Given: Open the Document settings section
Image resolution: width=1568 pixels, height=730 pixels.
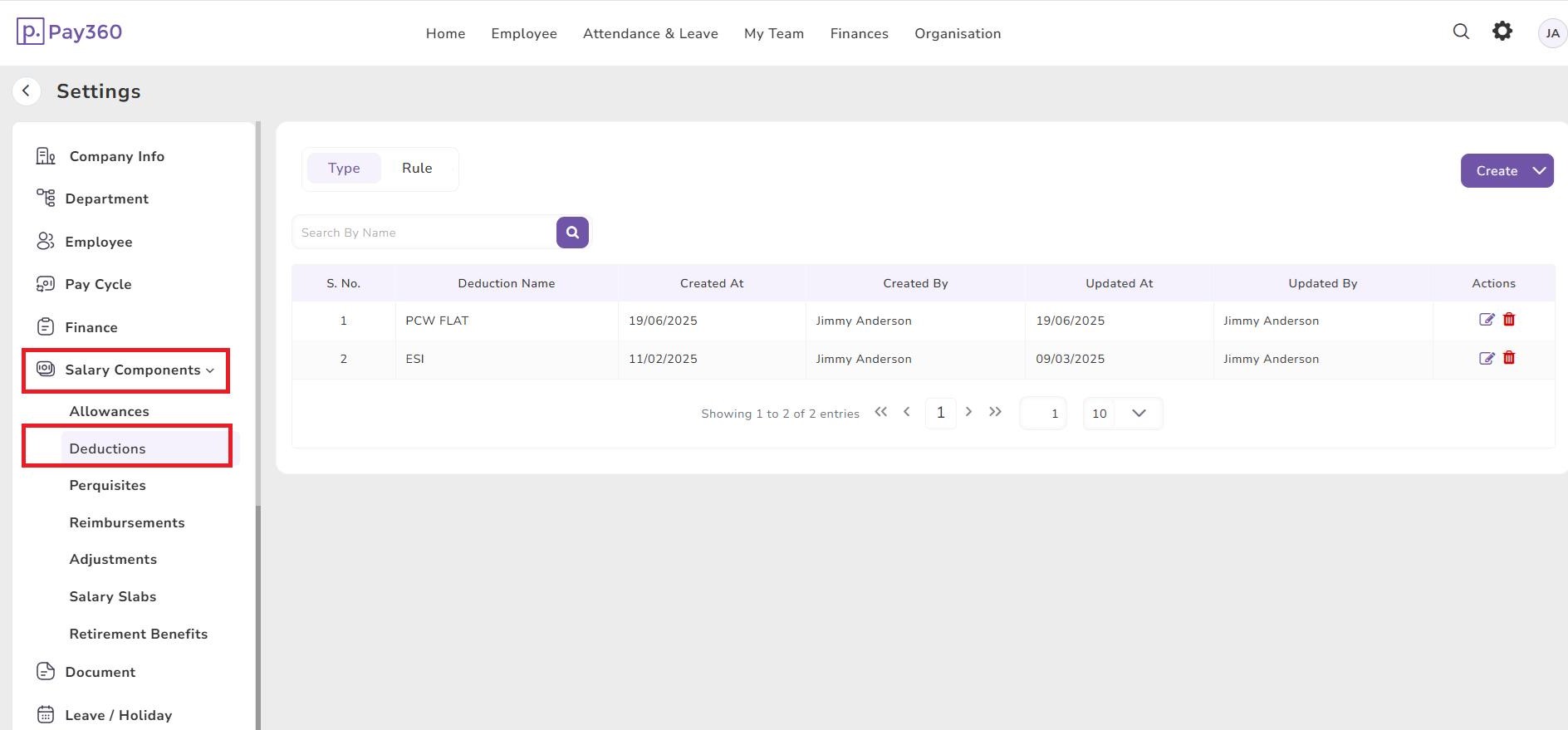Looking at the screenshot, I should point(100,672).
